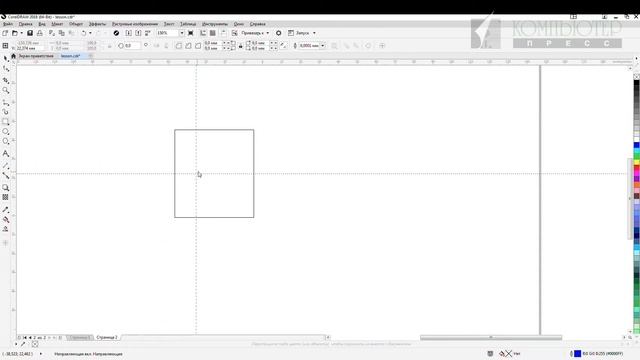
Task: Select the Connector line tool
Action: (6, 176)
